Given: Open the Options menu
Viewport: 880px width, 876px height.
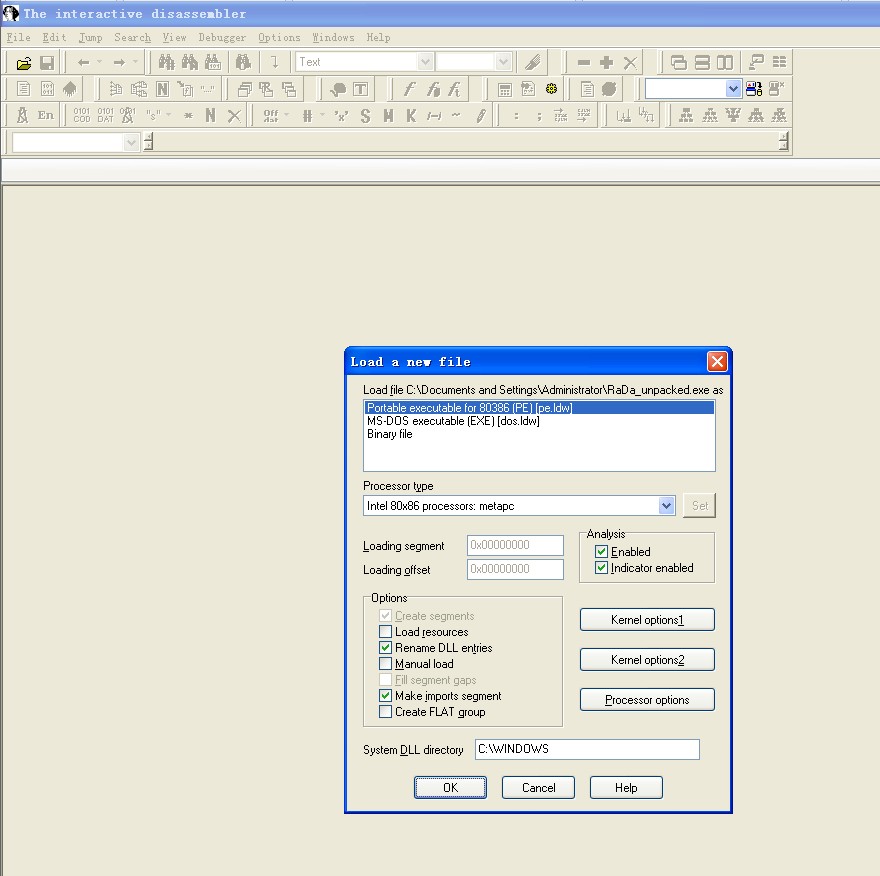Looking at the screenshot, I should pos(279,38).
